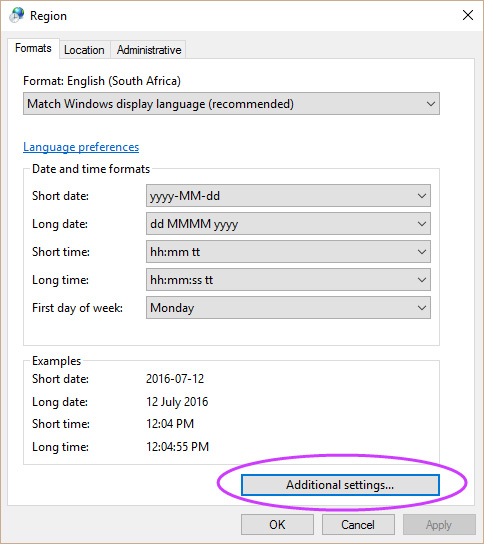
Task: Click the Additional settings button
Action: [x=340, y=485]
